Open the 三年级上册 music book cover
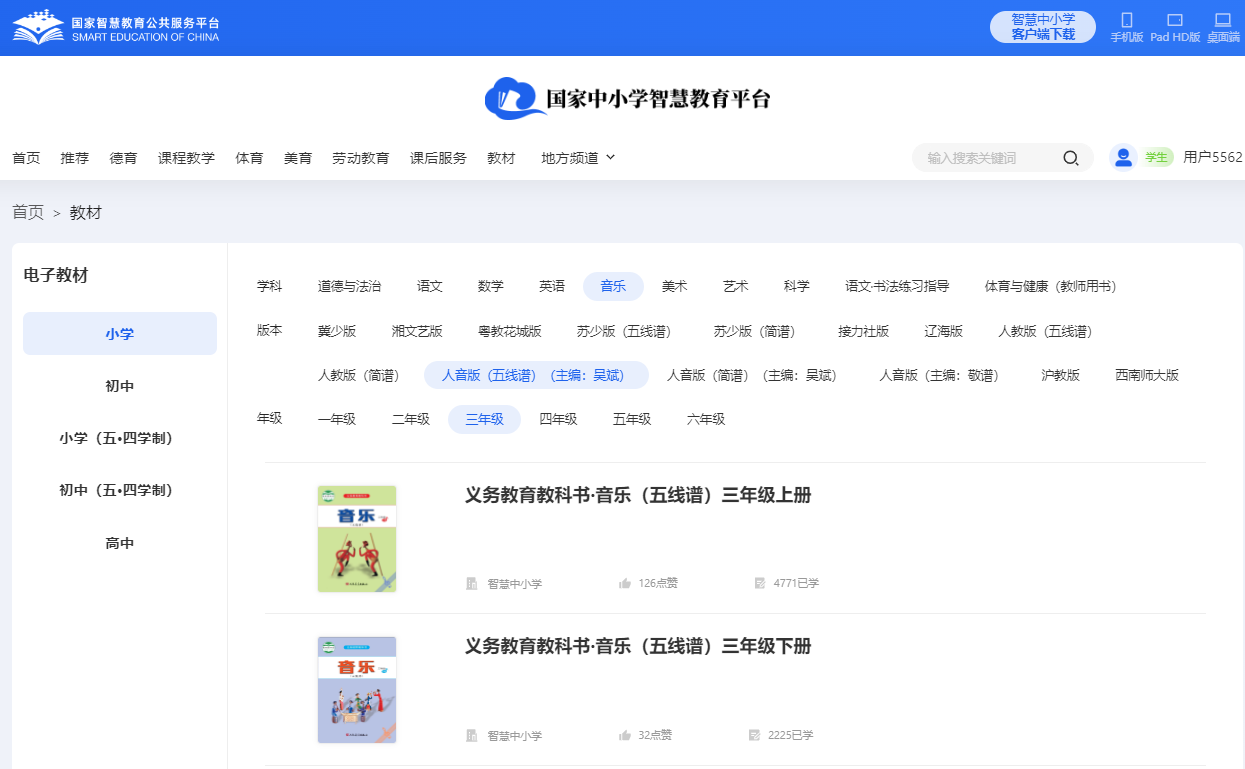The image size is (1245, 769). [x=357, y=539]
